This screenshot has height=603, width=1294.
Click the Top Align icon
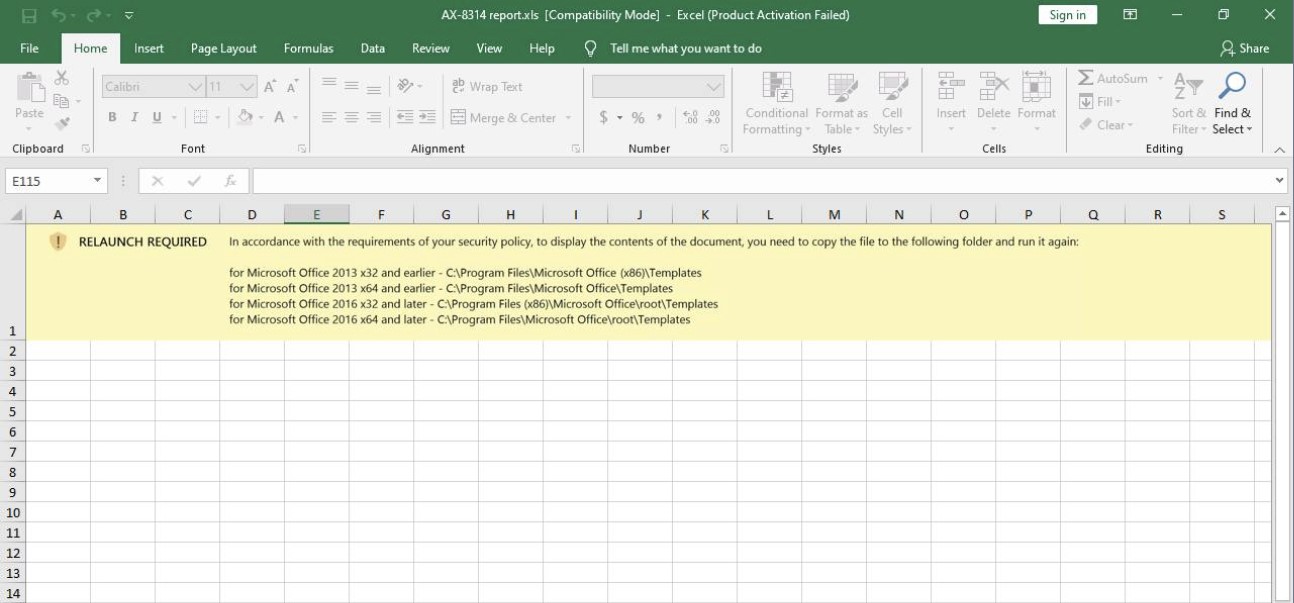coord(329,86)
